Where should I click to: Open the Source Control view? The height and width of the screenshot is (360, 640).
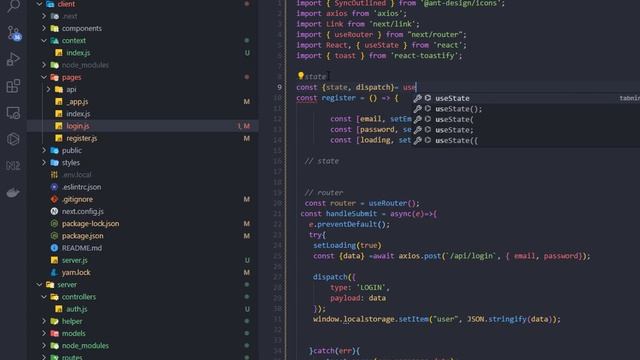point(13,33)
